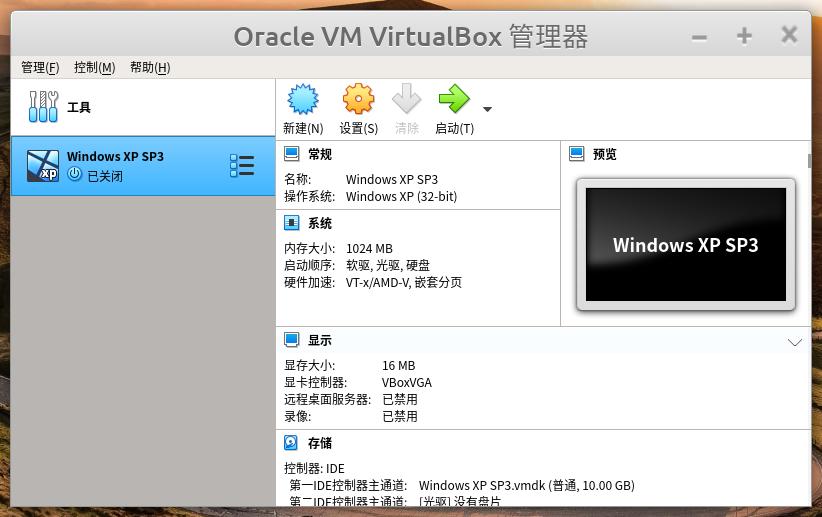Viewport: 822px width, 517px height.
Task: Open the 控制(M) menu
Action: (x=94, y=68)
